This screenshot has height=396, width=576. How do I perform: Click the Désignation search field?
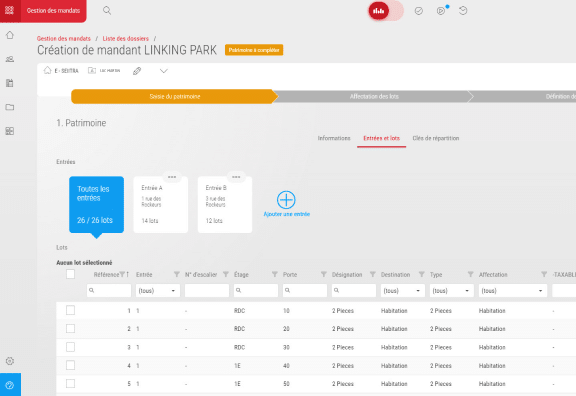354,291
